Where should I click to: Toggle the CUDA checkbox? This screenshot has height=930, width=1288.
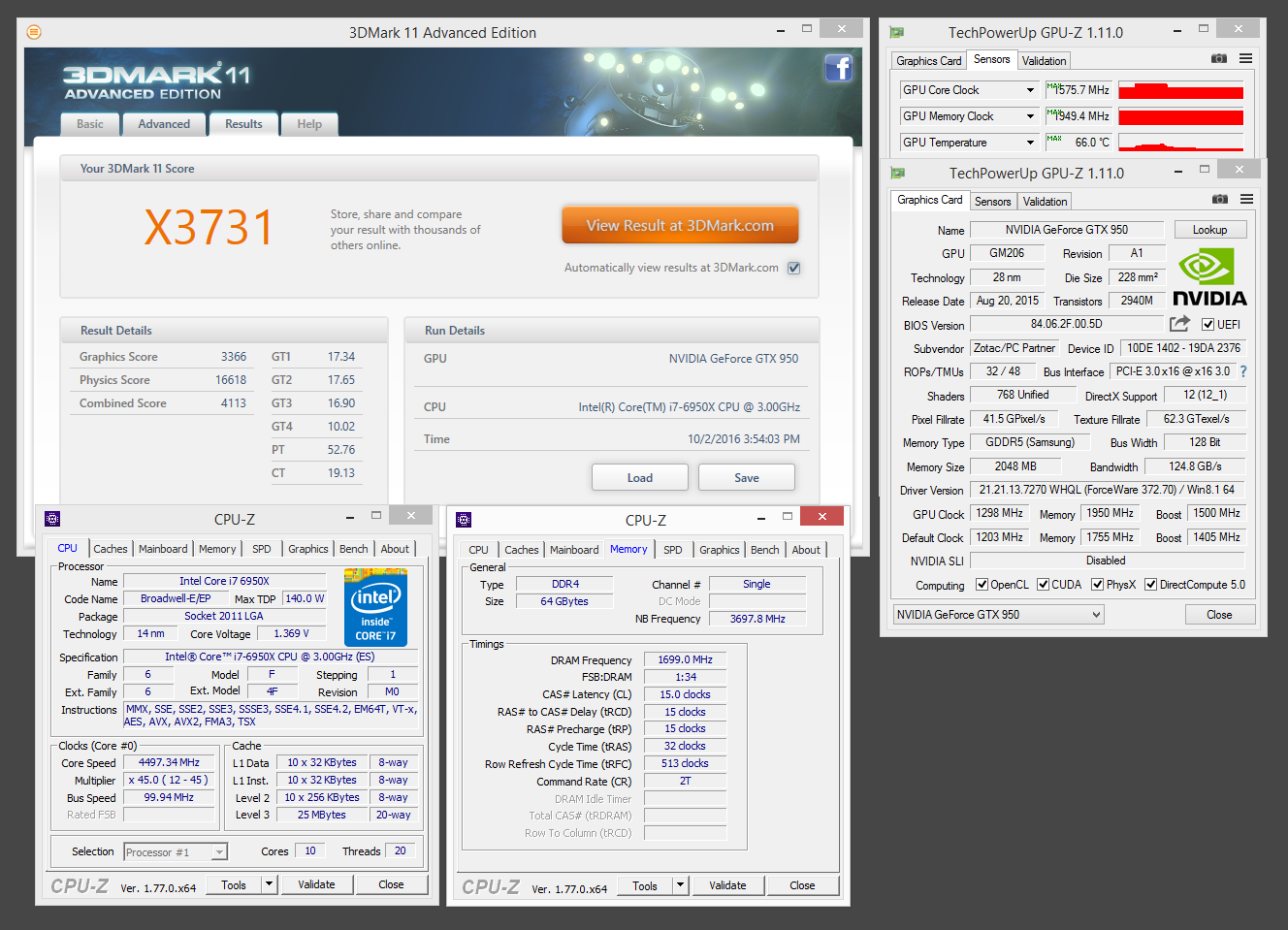1044,585
